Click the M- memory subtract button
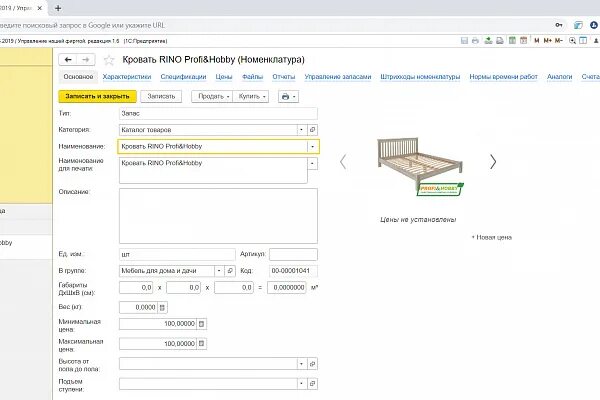600x400 pixels. pos(559,41)
